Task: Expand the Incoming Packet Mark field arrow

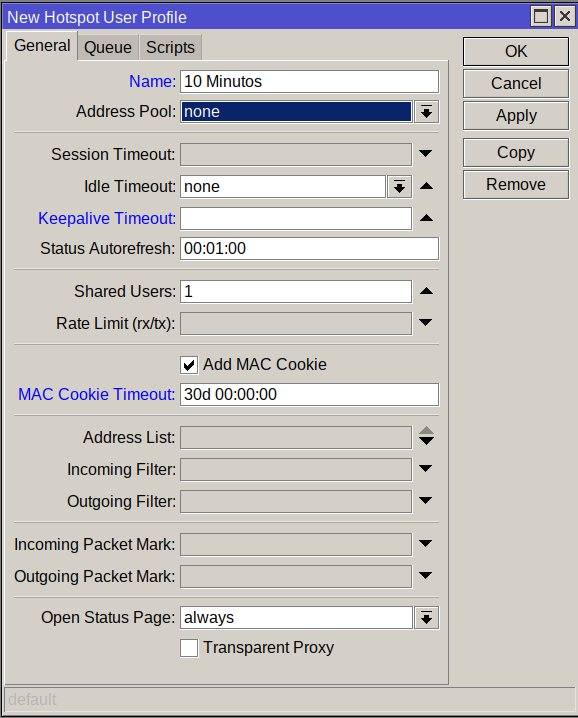Action: coord(425,544)
